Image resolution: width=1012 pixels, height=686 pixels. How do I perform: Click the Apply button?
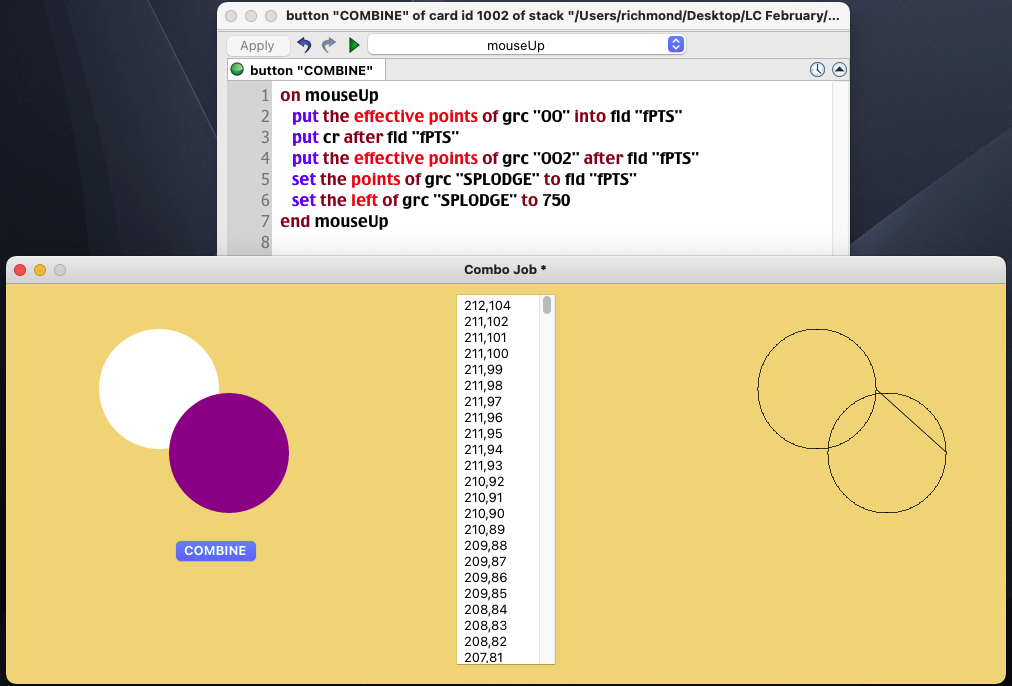coord(257,45)
